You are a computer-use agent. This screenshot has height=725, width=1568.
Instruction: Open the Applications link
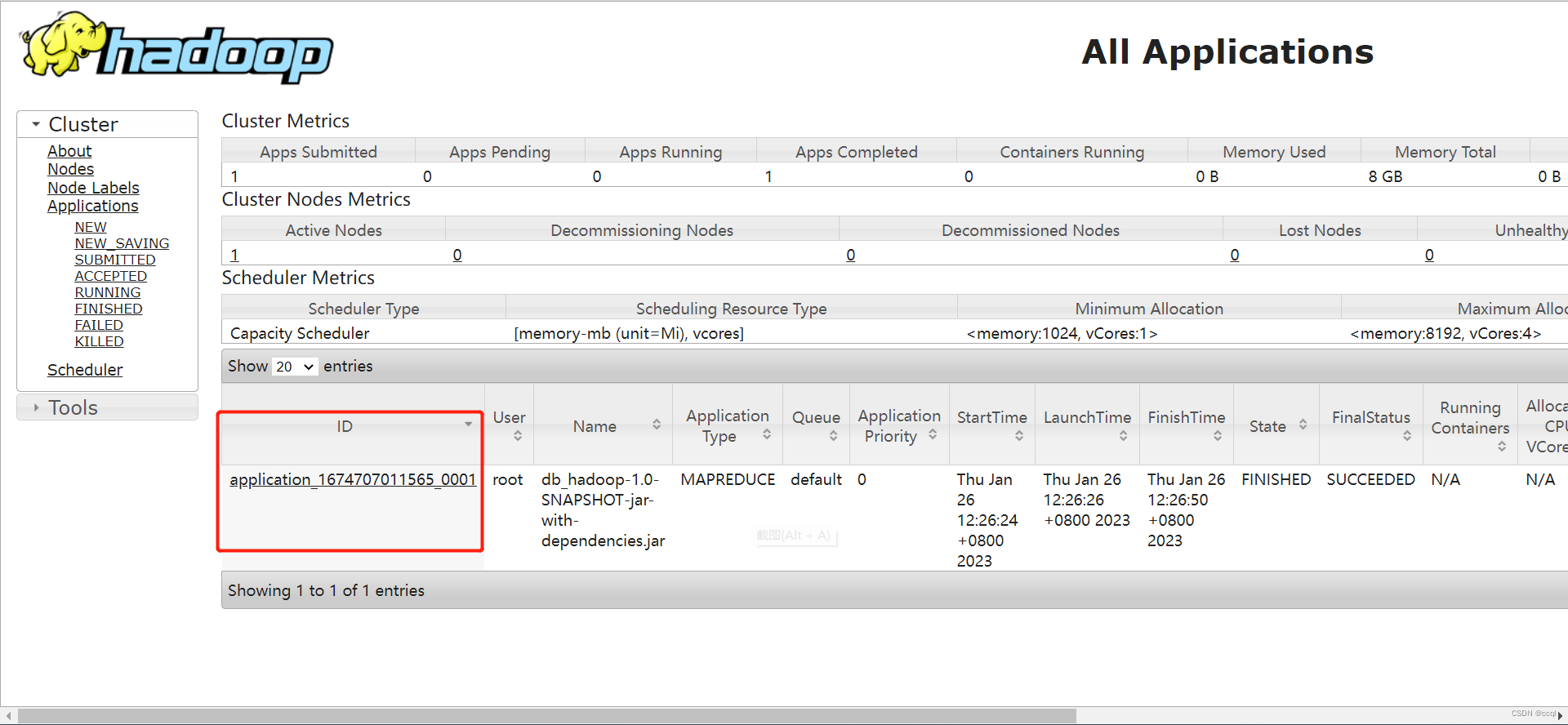coord(92,206)
